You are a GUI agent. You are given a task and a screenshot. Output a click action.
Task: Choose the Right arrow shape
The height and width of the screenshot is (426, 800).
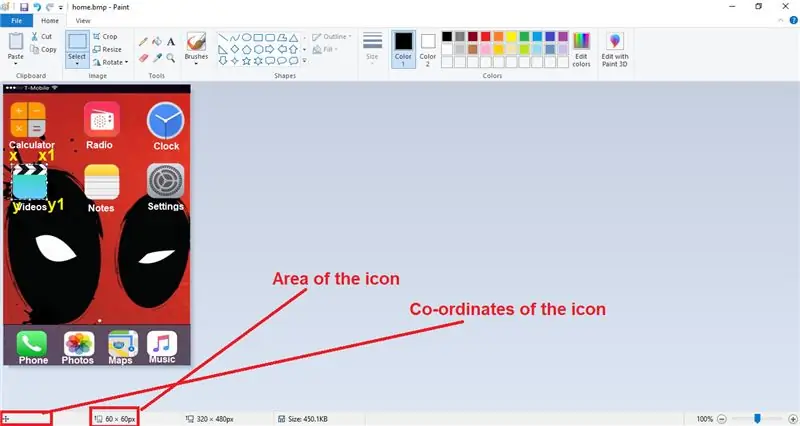click(270, 49)
